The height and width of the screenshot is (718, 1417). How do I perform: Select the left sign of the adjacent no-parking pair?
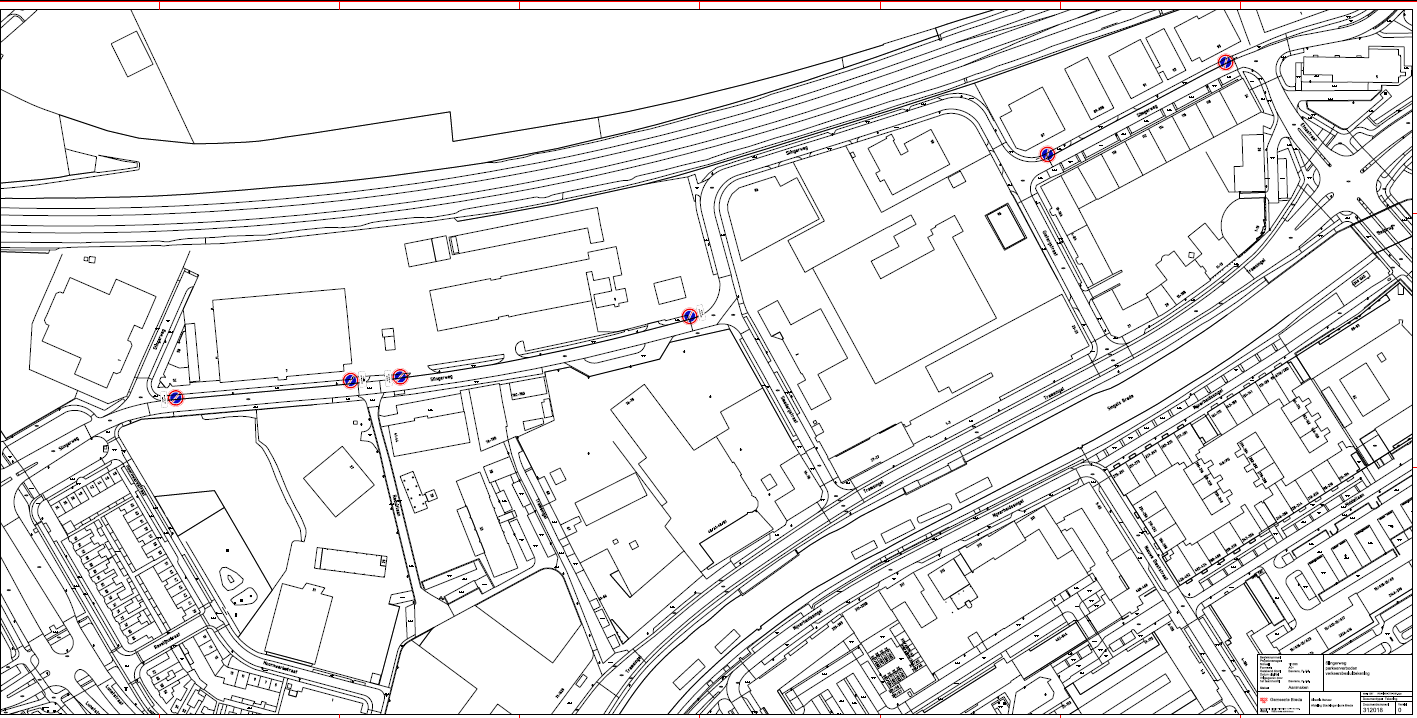(x=350, y=380)
